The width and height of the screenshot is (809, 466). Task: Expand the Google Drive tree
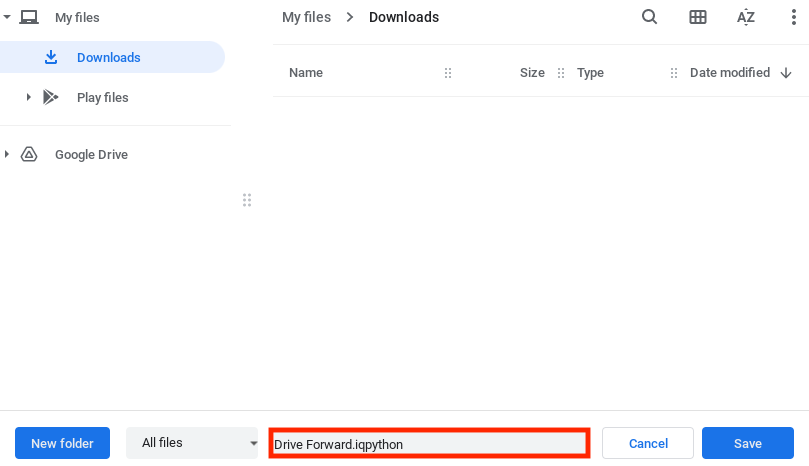pyautogui.click(x=8, y=155)
